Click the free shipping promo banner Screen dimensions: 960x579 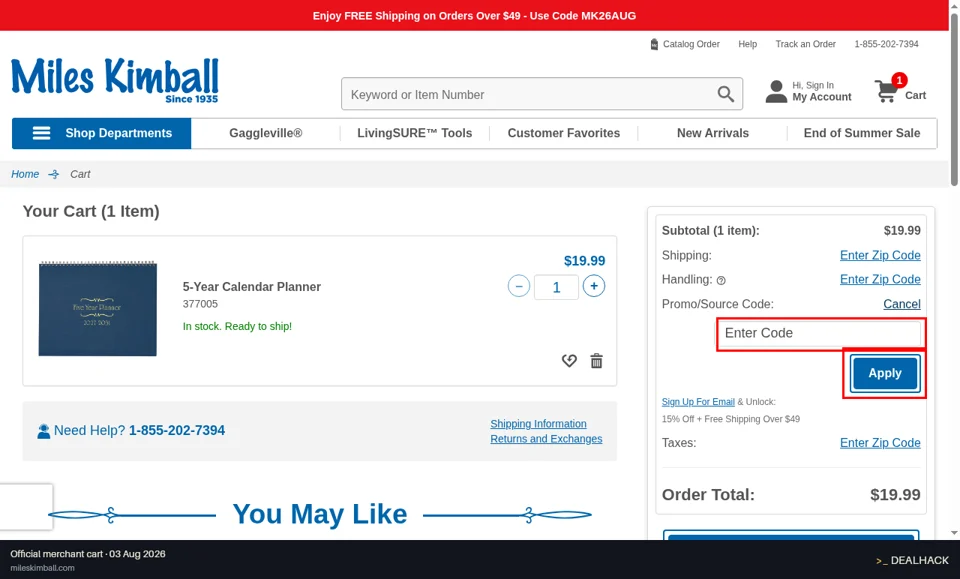tap(474, 15)
